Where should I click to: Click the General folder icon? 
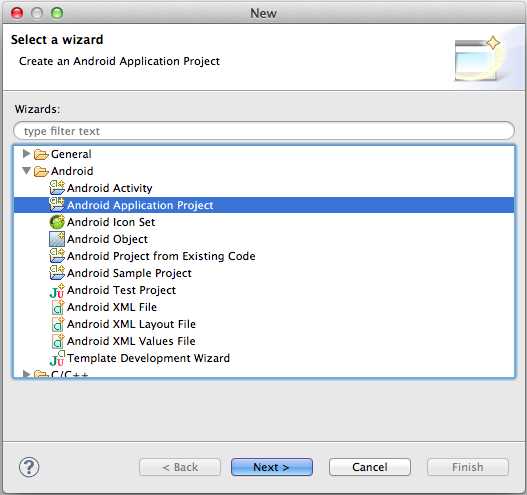[x=41, y=154]
